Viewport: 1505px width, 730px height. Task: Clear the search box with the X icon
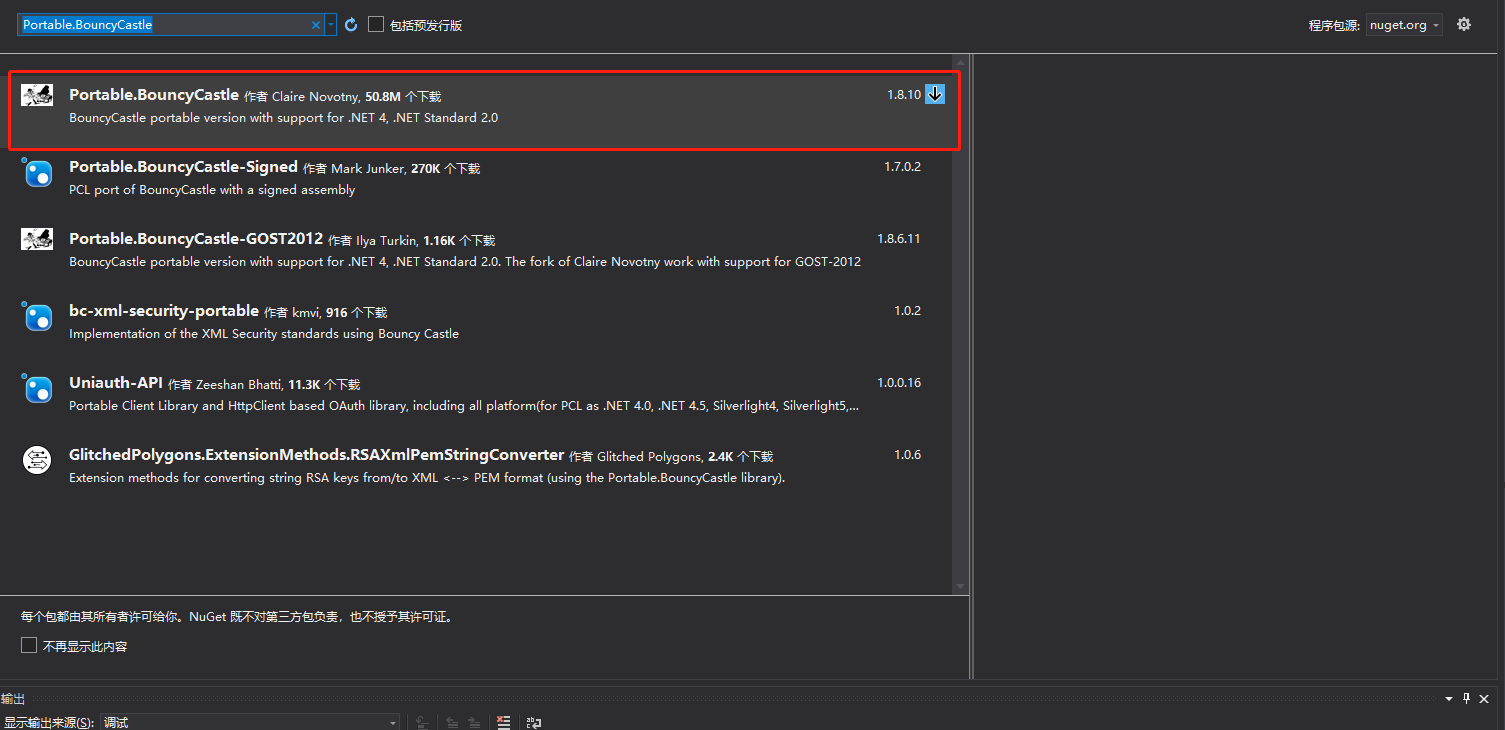[316, 25]
